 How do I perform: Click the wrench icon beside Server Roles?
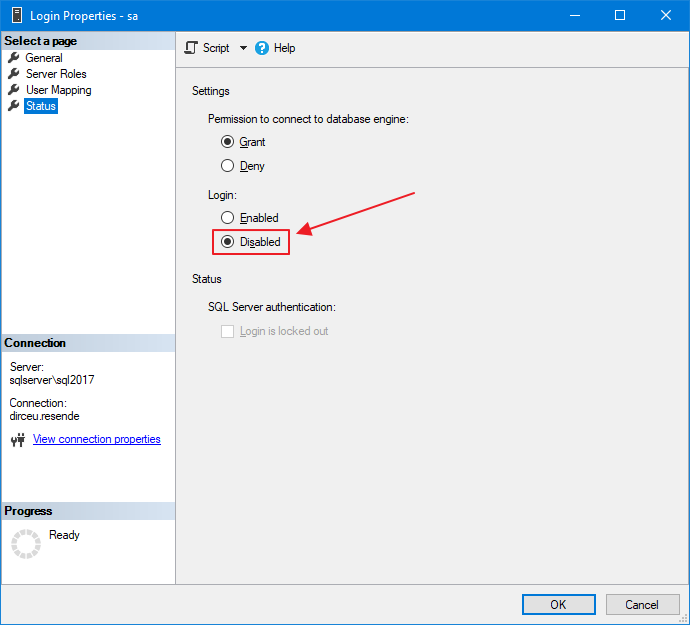click(14, 74)
